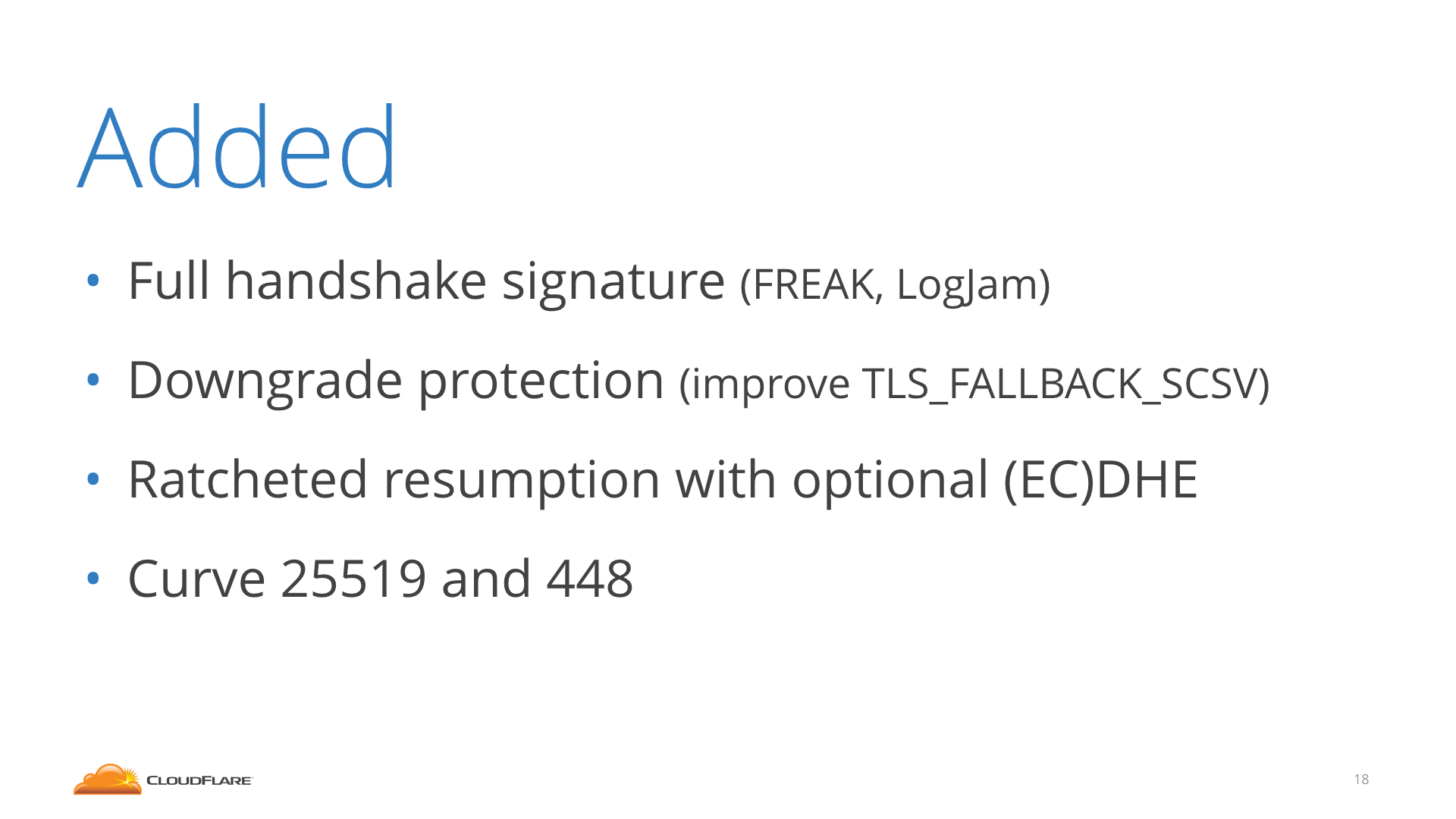Click the number "25519"

pyautogui.click(x=353, y=579)
